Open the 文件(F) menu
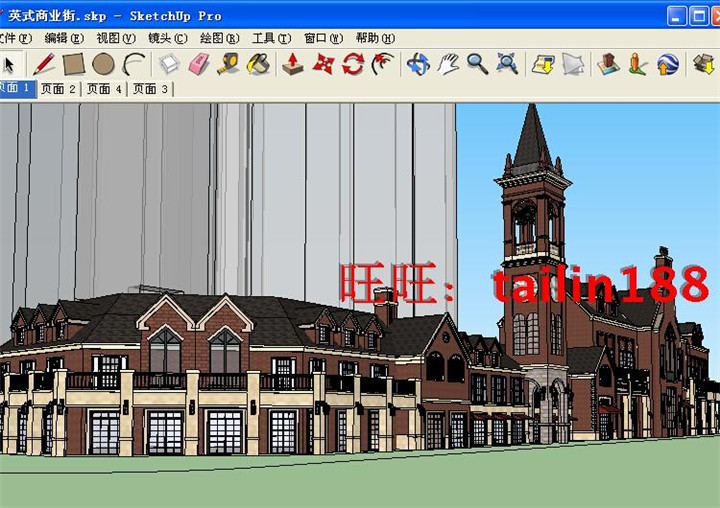The width and height of the screenshot is (720, 508). [x=15, y=38]
